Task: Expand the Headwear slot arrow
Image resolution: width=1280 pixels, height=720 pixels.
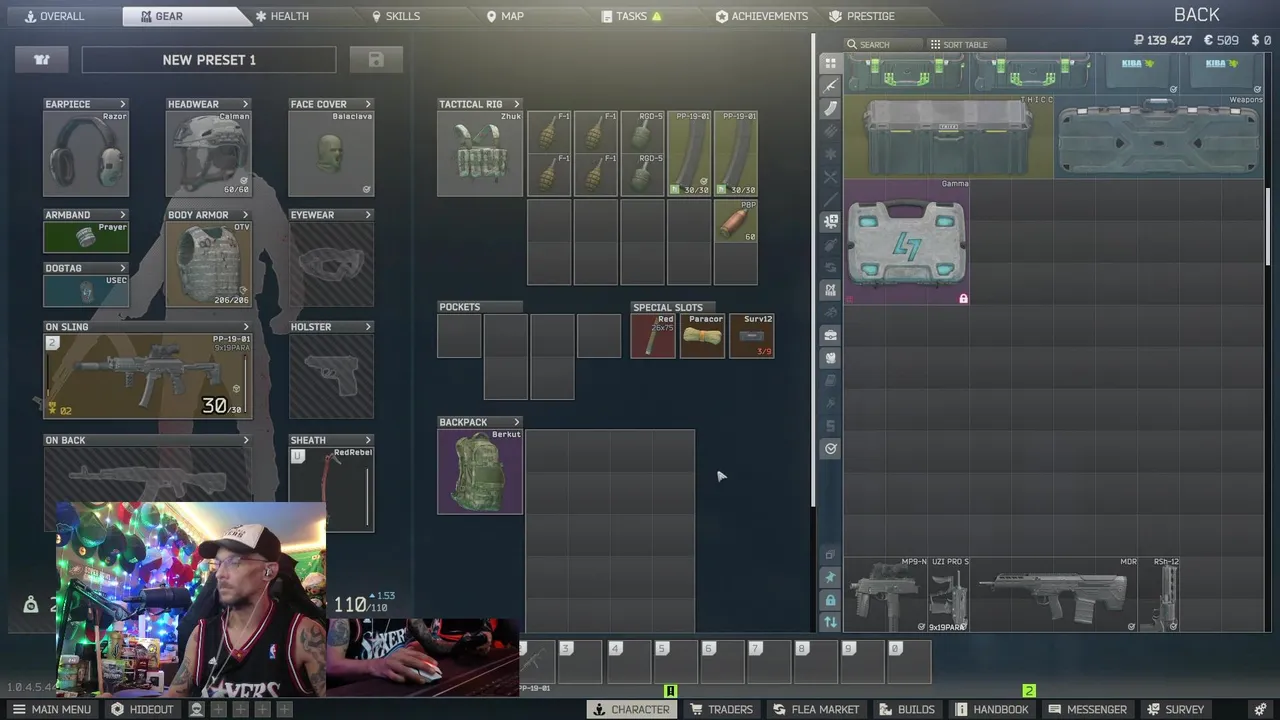Action: tap(245, 104)
